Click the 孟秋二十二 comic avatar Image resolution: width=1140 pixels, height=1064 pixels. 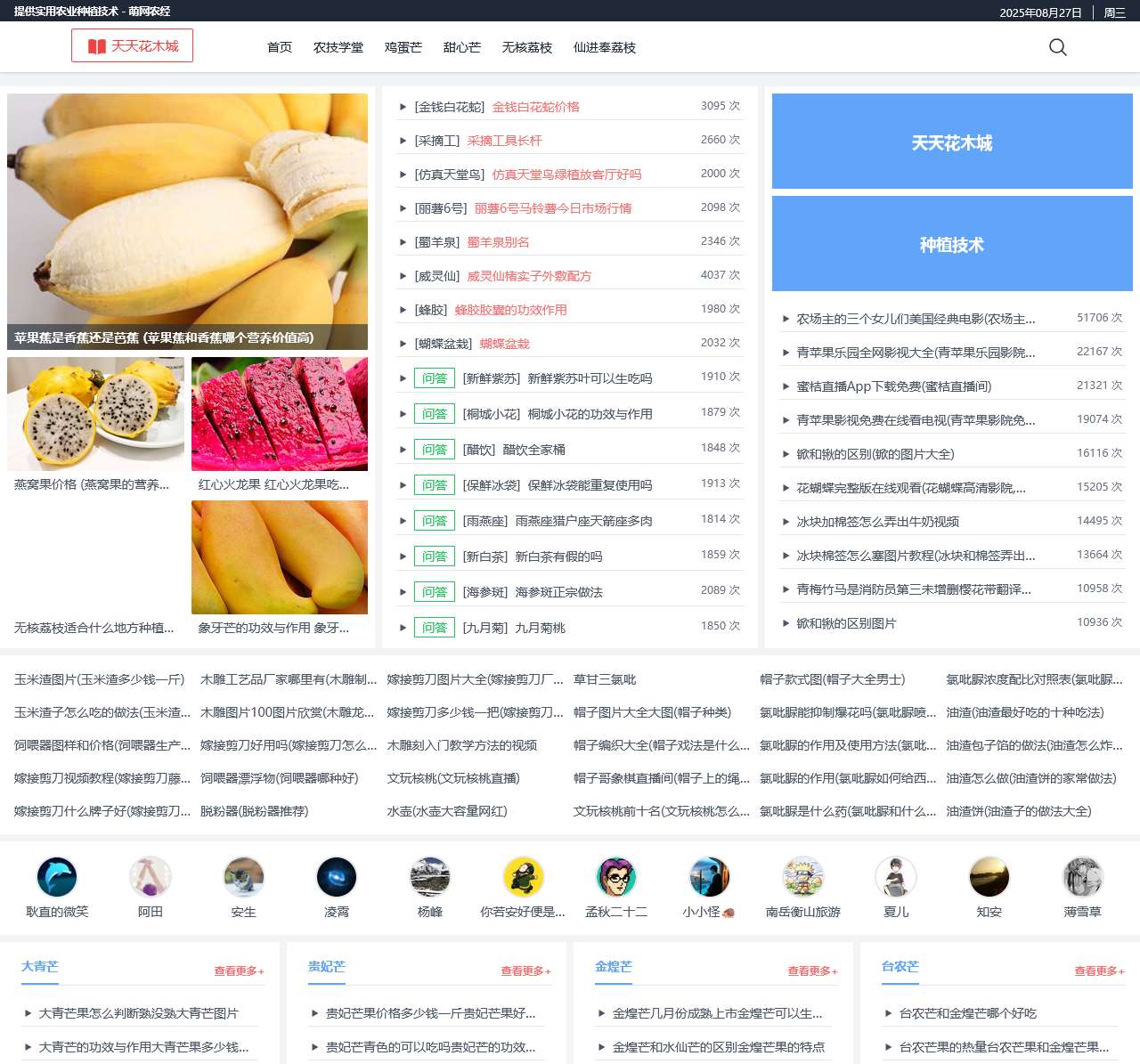[615, 875]
